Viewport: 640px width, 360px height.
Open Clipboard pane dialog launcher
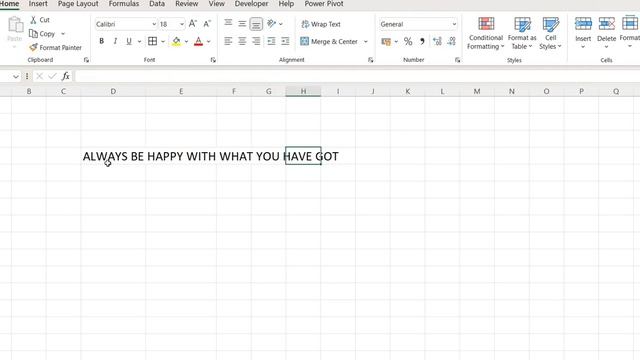coord(86,60)
